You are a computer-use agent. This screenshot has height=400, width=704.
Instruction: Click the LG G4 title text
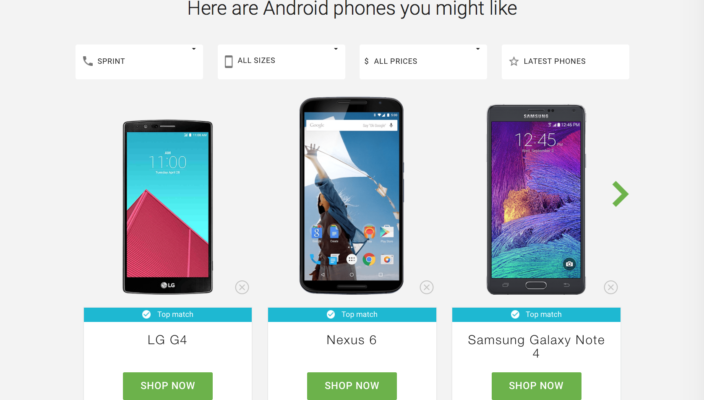tap(167, 340)
